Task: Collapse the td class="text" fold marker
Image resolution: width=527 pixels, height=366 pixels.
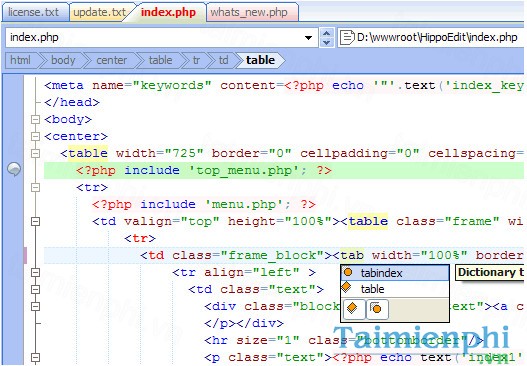Action: coord(35,289)
